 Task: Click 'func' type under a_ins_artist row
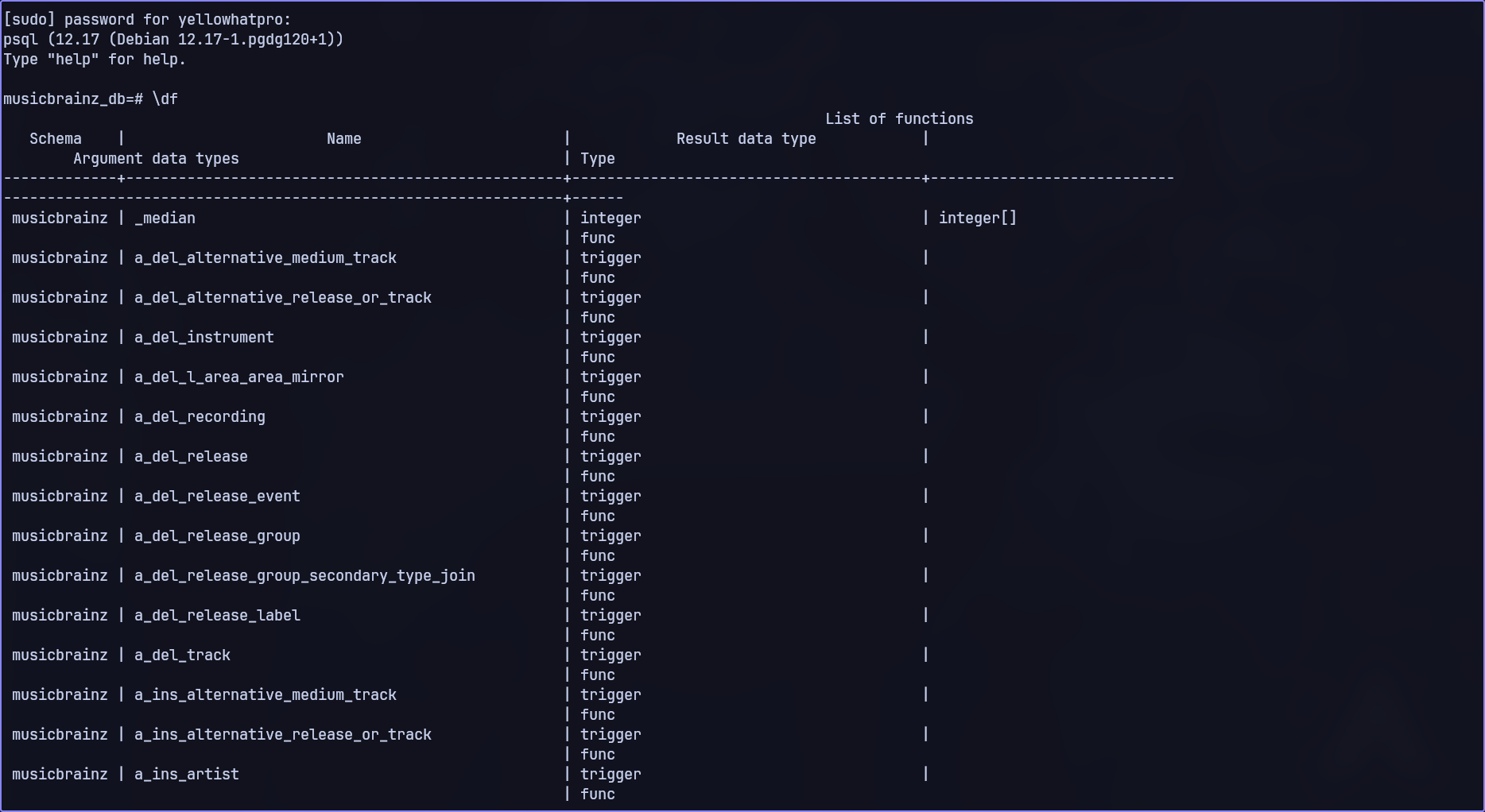[598, 795]
